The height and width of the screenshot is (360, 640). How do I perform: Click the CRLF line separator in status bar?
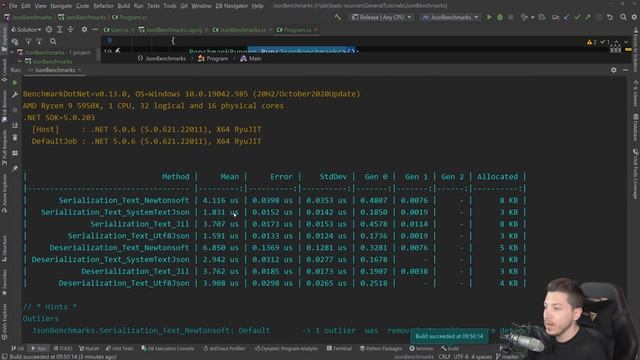coord(444,357)
